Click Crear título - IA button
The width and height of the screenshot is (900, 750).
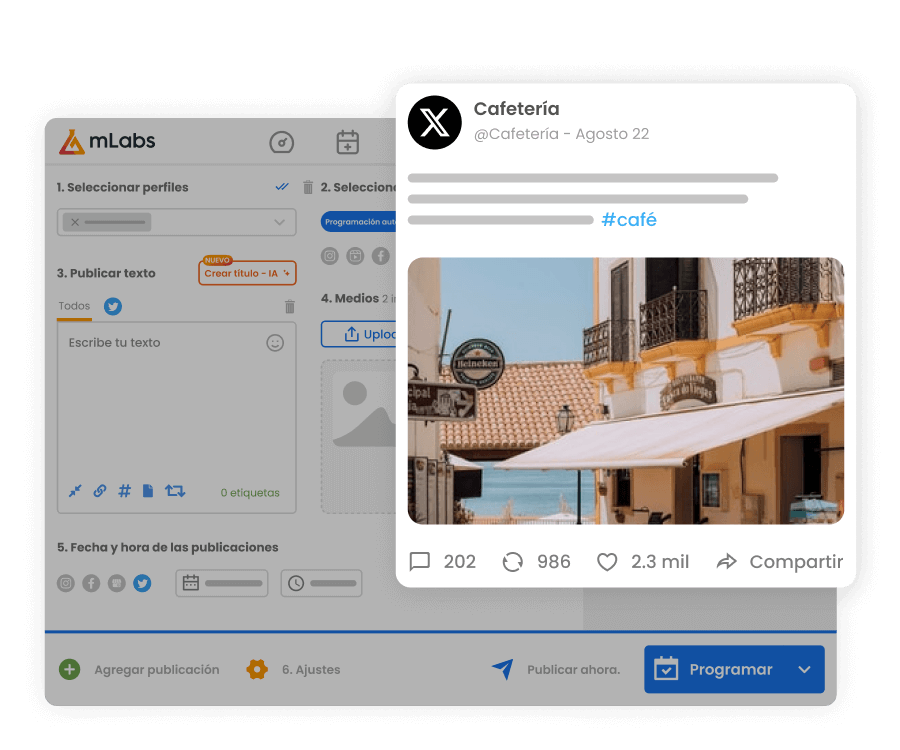(246, 272)
